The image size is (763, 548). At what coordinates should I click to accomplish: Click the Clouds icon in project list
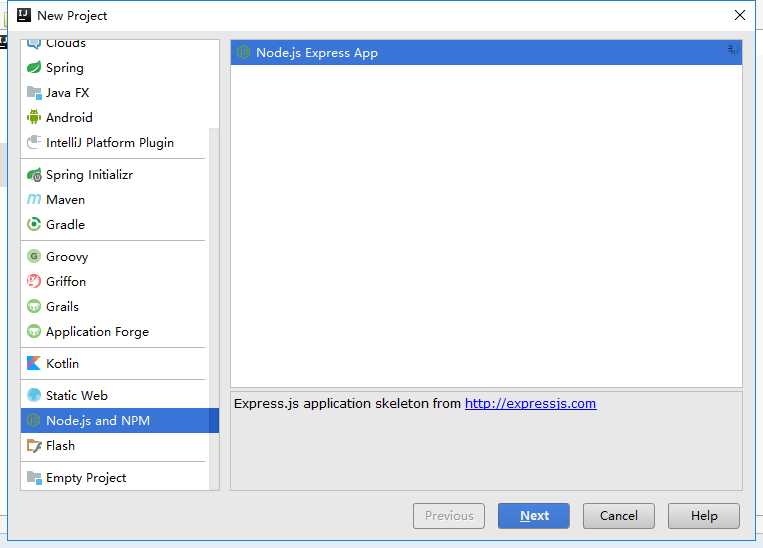[34, 44]
